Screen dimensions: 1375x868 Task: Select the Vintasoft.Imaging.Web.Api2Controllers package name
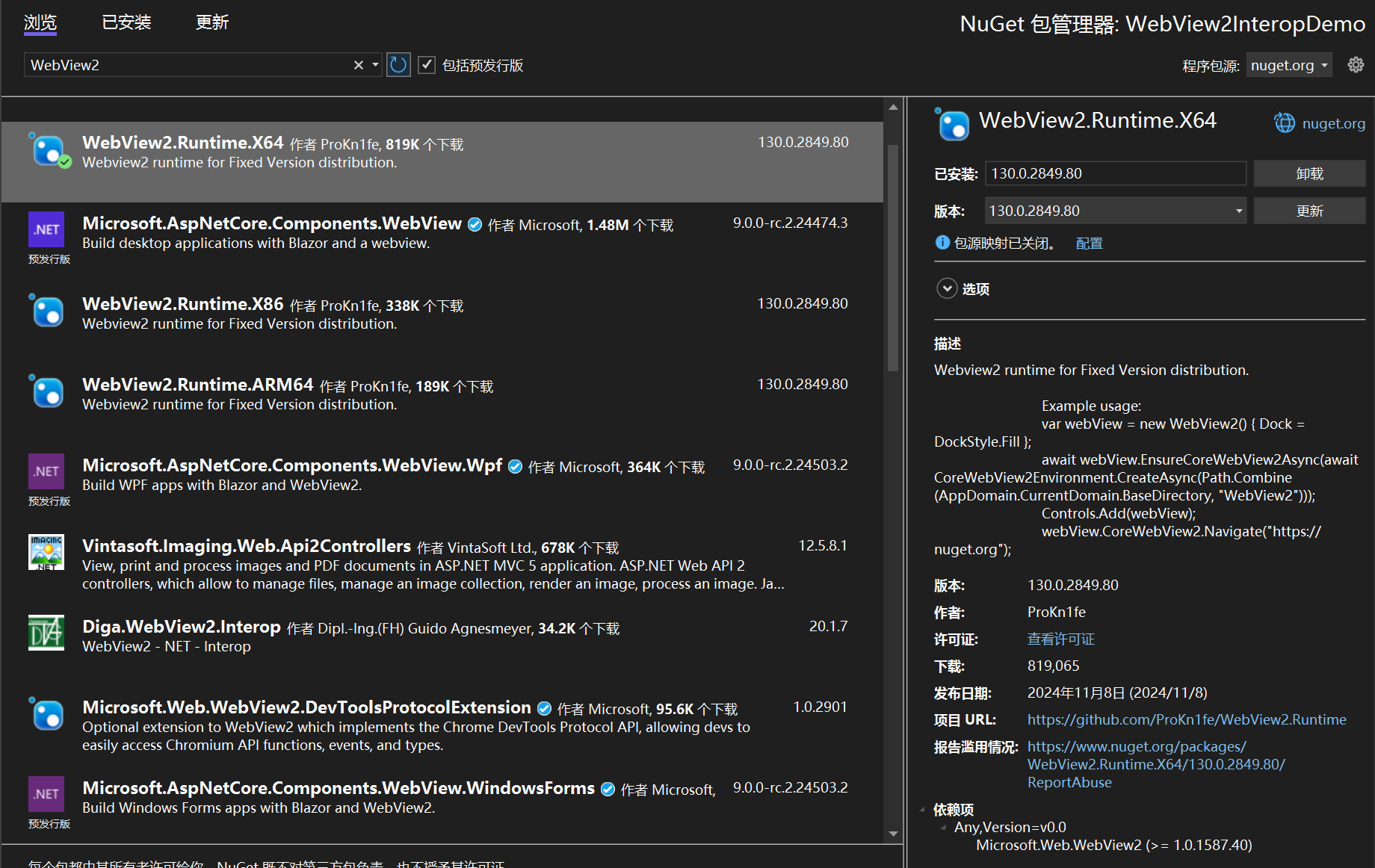click(x=247, y=546)
